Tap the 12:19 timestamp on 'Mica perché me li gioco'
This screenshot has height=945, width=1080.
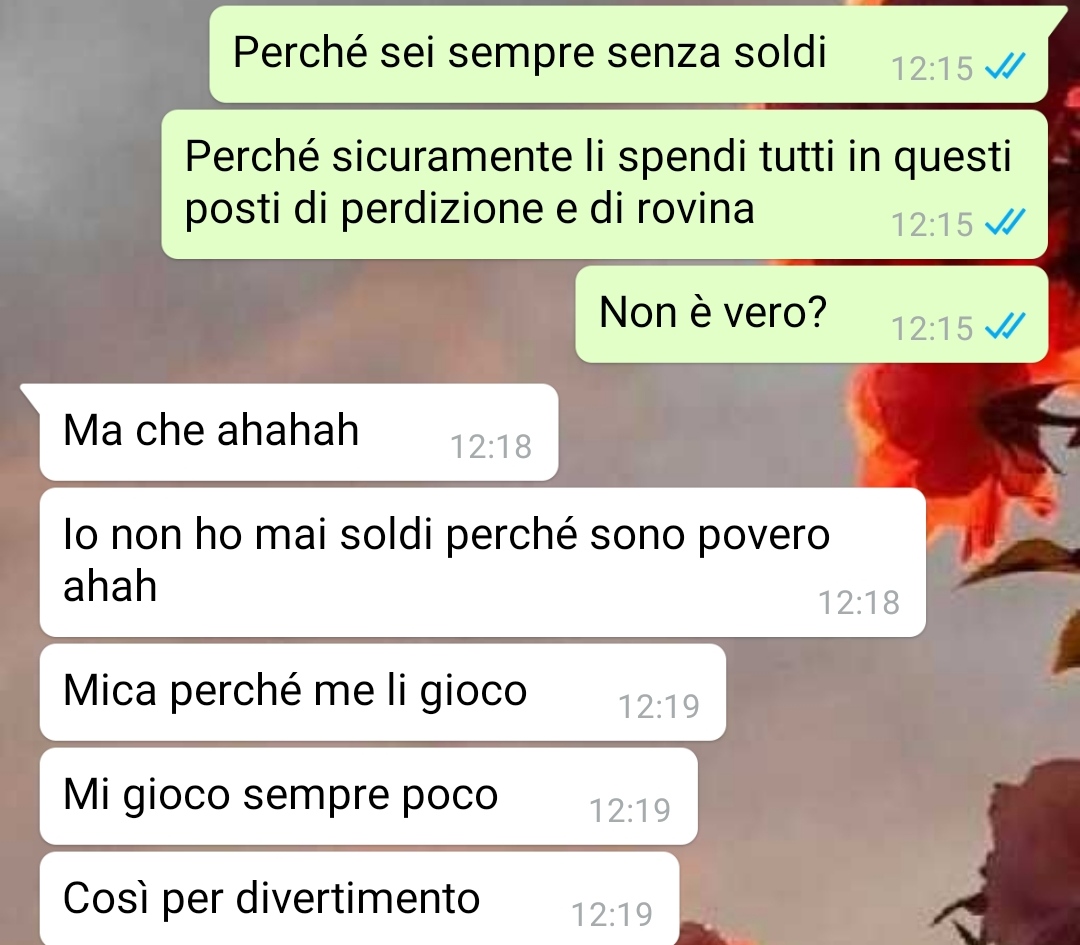click(x=658, y=707)
